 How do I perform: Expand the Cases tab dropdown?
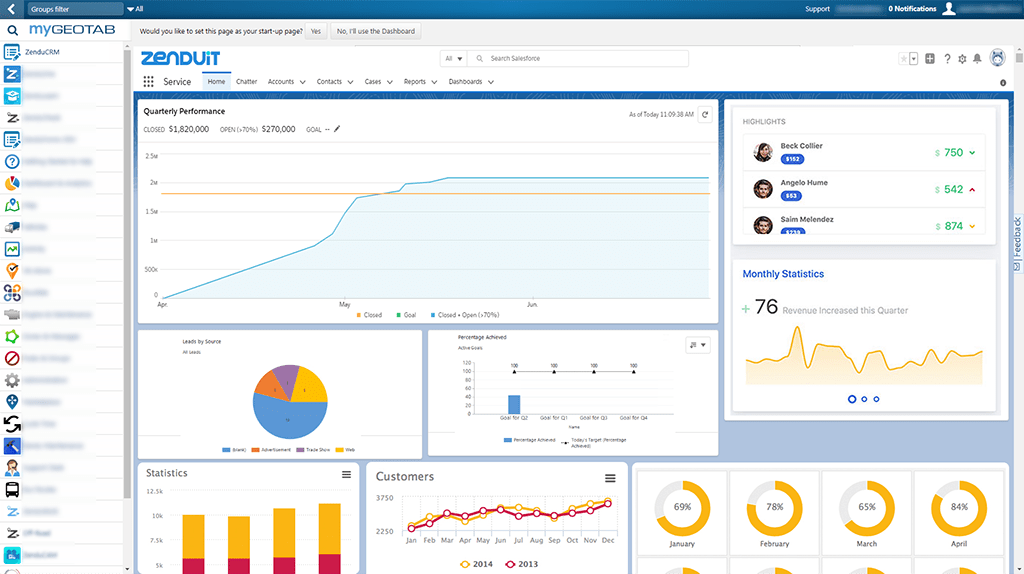tap(390, 82)
